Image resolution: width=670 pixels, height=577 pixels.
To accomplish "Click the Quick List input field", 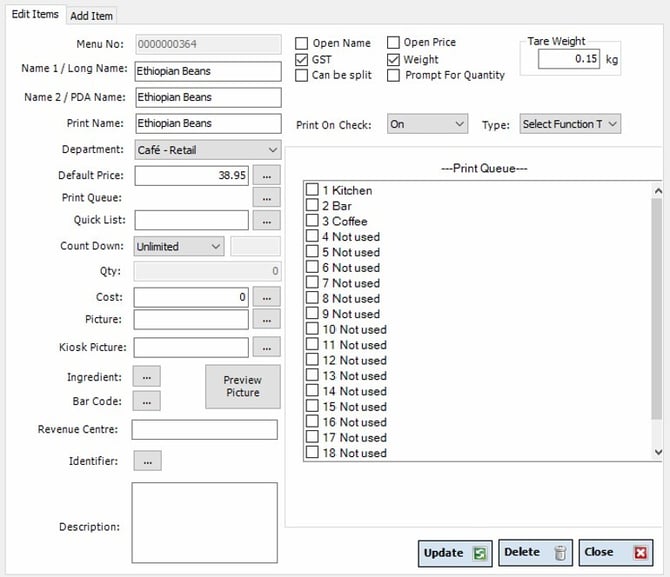I will (x=191, y=220).
